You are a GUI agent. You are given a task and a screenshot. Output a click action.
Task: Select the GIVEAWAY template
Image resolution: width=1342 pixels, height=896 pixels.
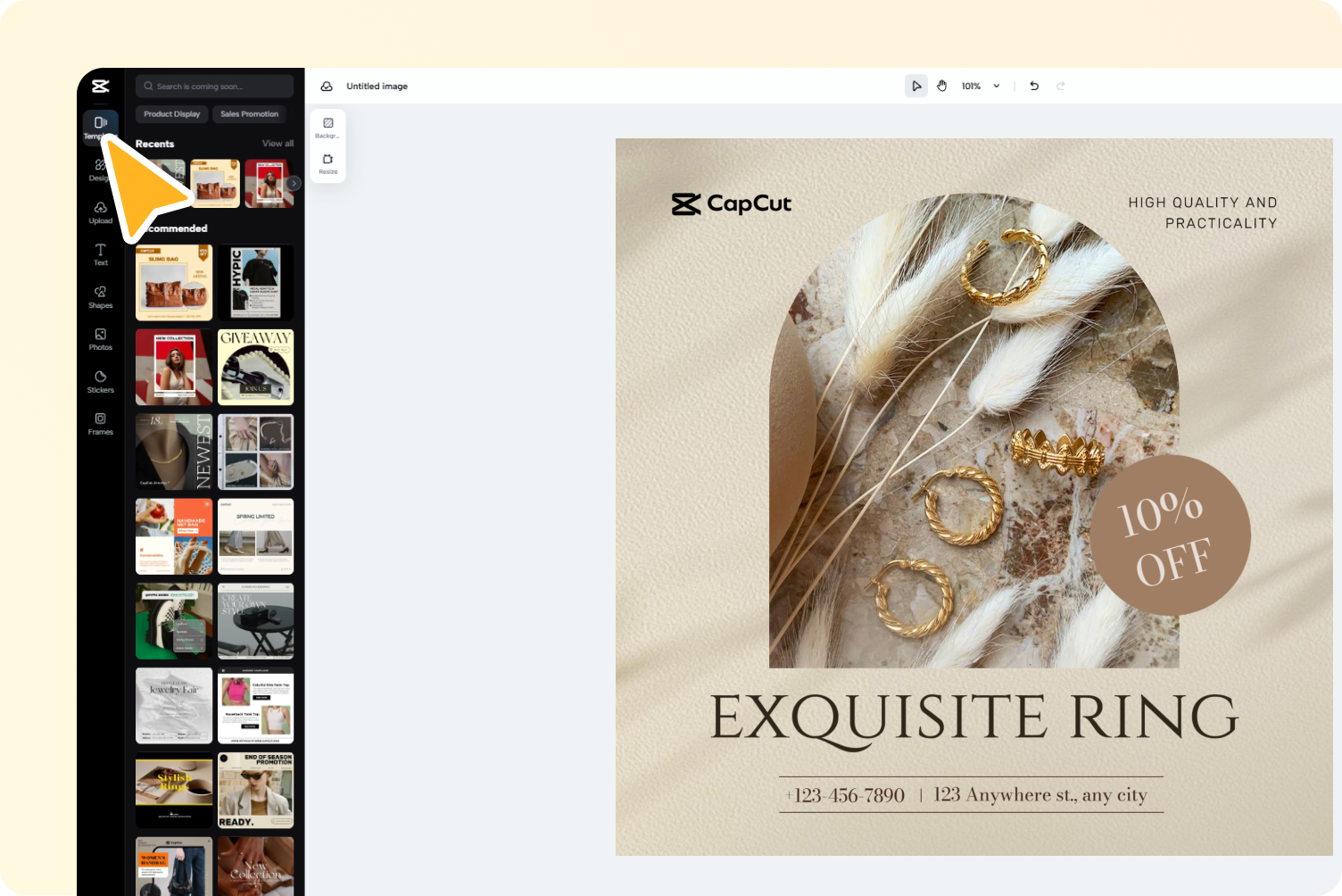click(x=255, y=367)
